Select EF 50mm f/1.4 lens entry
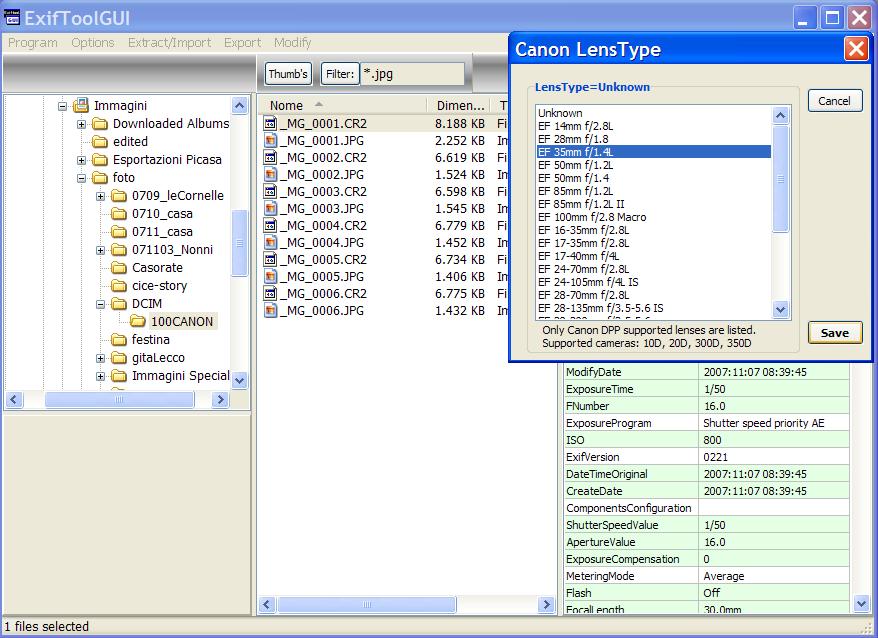Viewport: 878px width, 638px height. click(575, 178)
